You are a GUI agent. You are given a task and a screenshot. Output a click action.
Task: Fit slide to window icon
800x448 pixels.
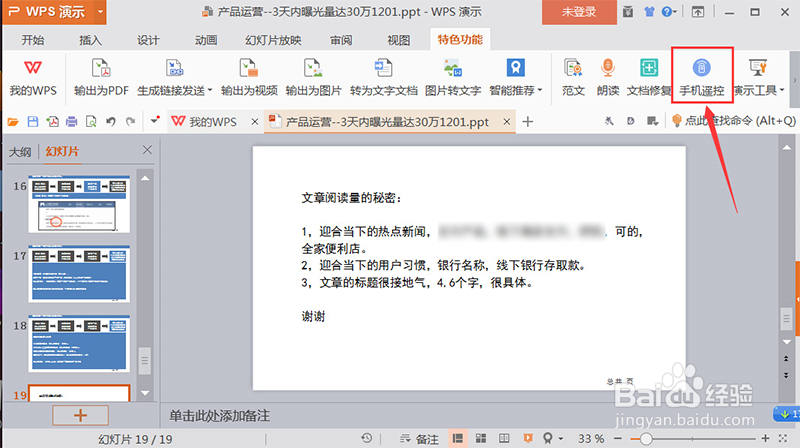click(783, 438)
